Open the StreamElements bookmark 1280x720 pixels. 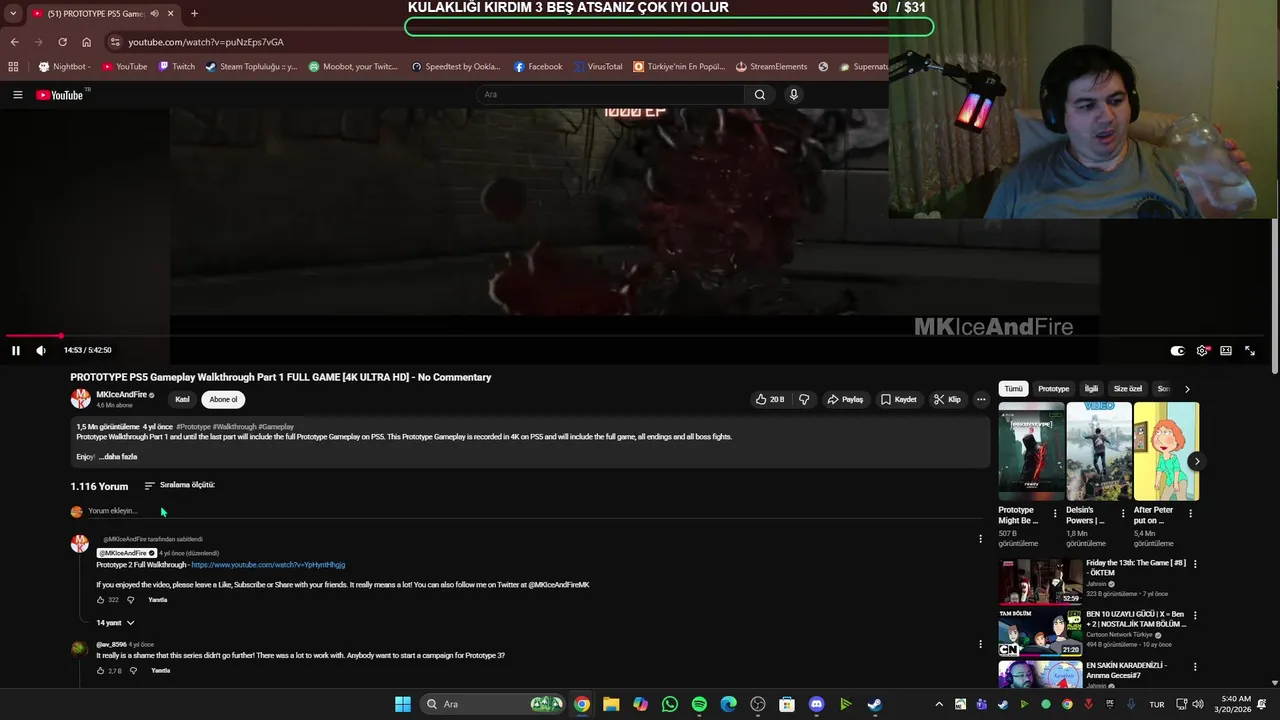click(771, 67)
